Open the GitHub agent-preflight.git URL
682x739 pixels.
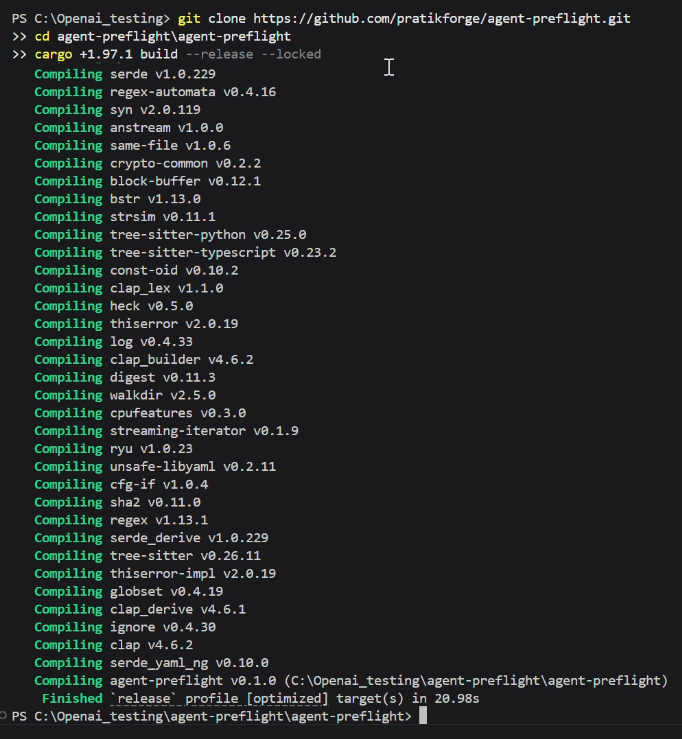coord(442,18)
